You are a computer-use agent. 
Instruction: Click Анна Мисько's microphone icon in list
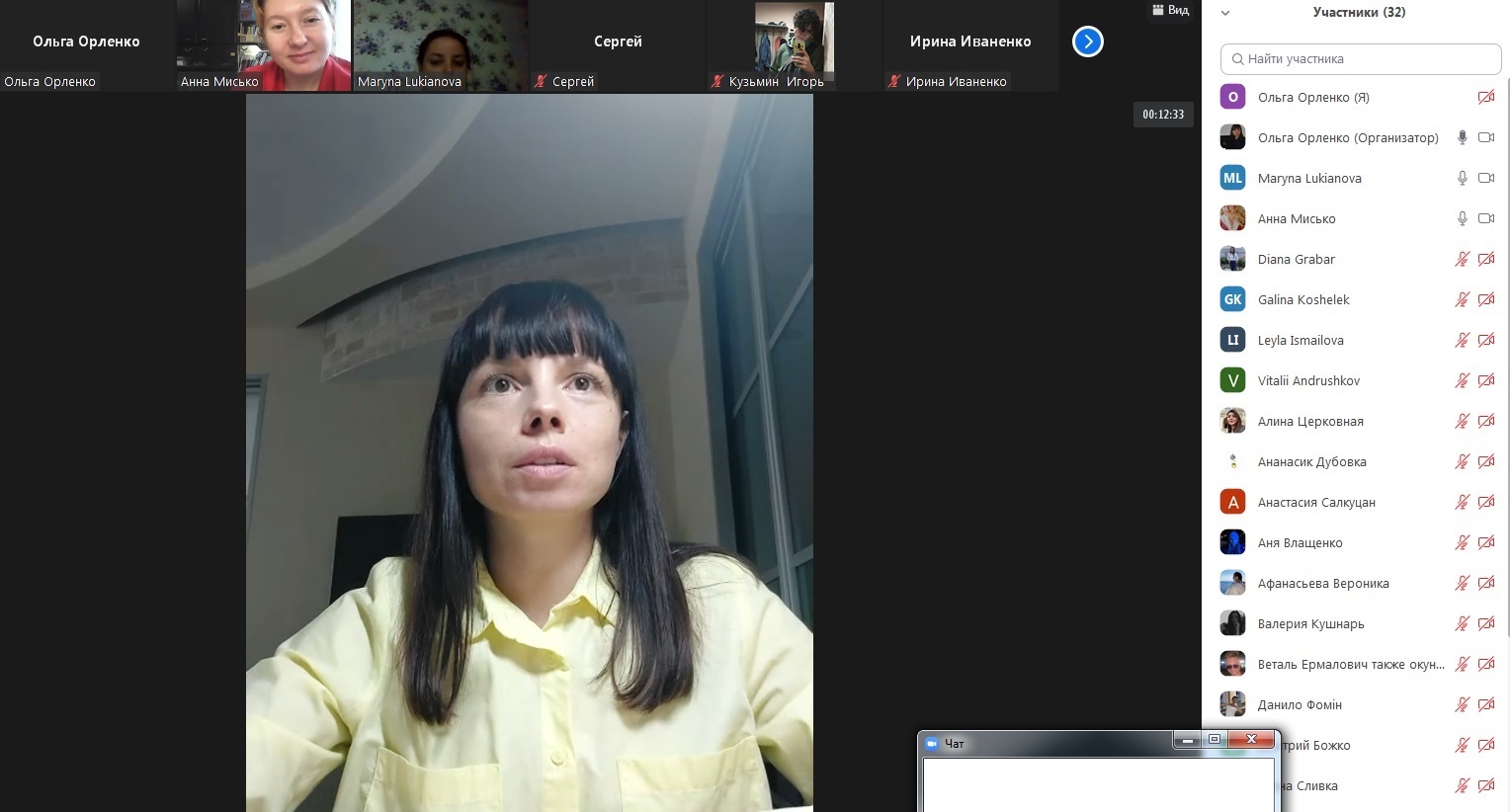(1462, 218)
